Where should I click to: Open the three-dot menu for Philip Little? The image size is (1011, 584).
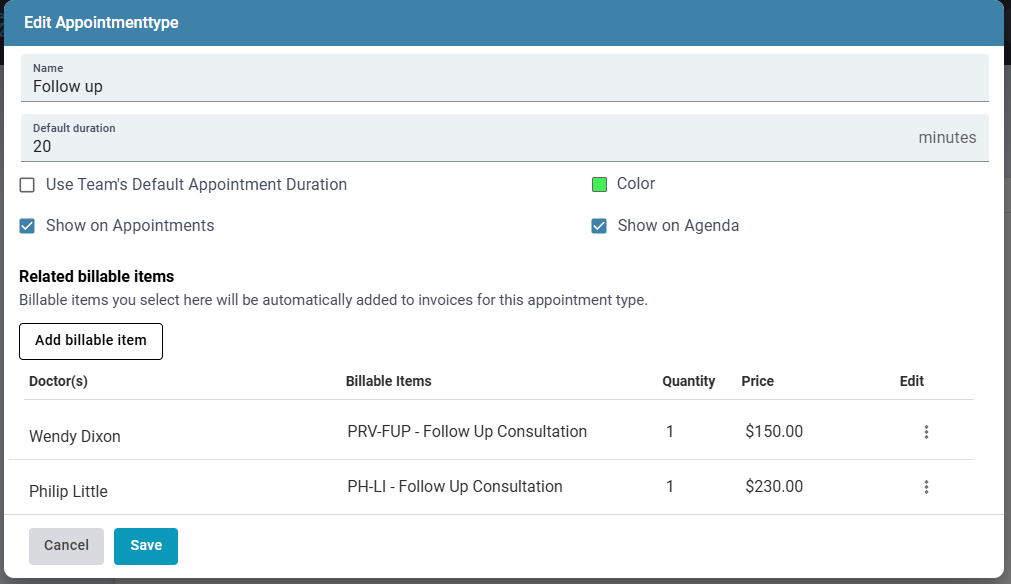926,487
